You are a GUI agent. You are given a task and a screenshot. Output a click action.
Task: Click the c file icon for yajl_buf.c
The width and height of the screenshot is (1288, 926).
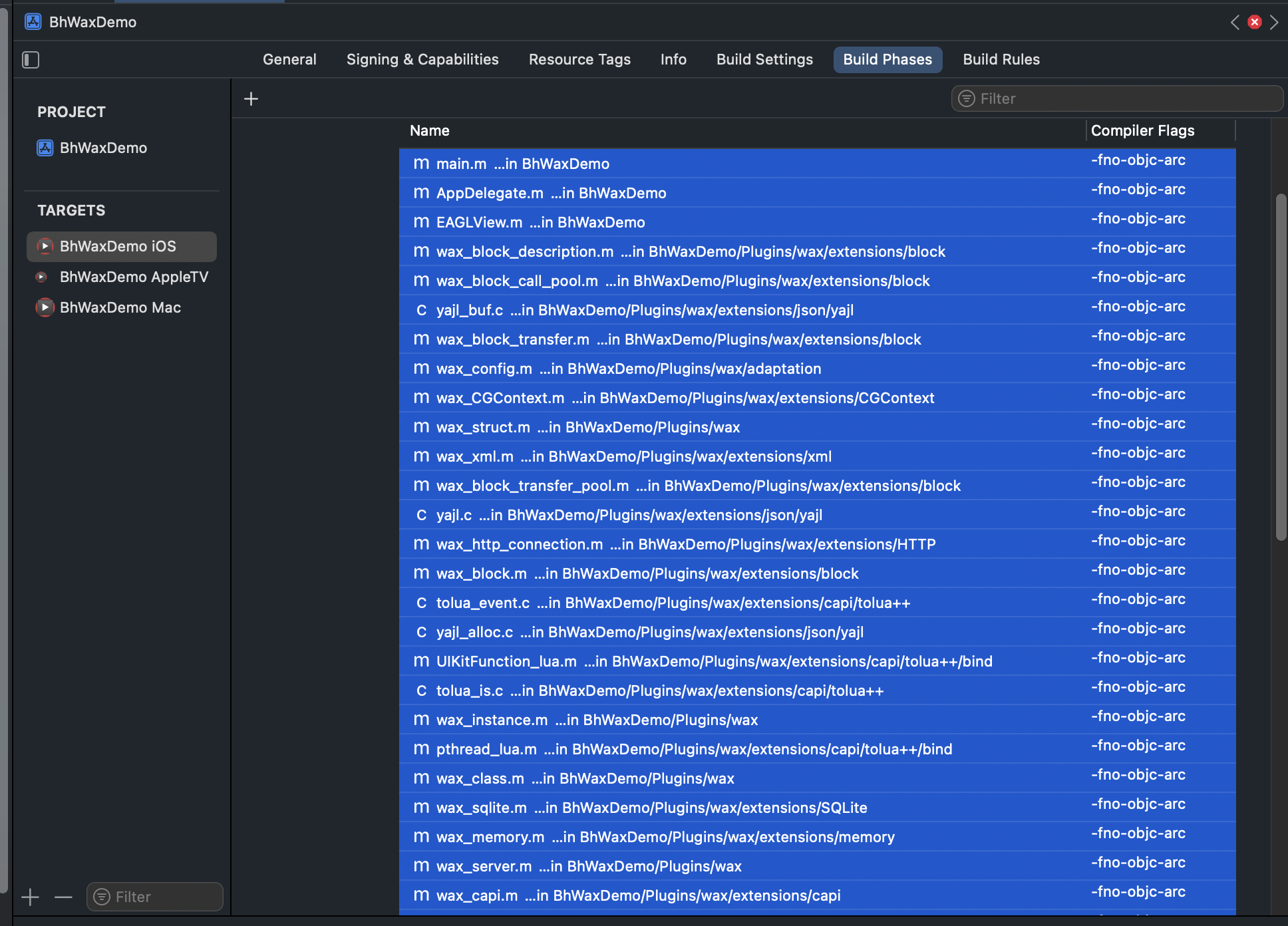[421, 311]
